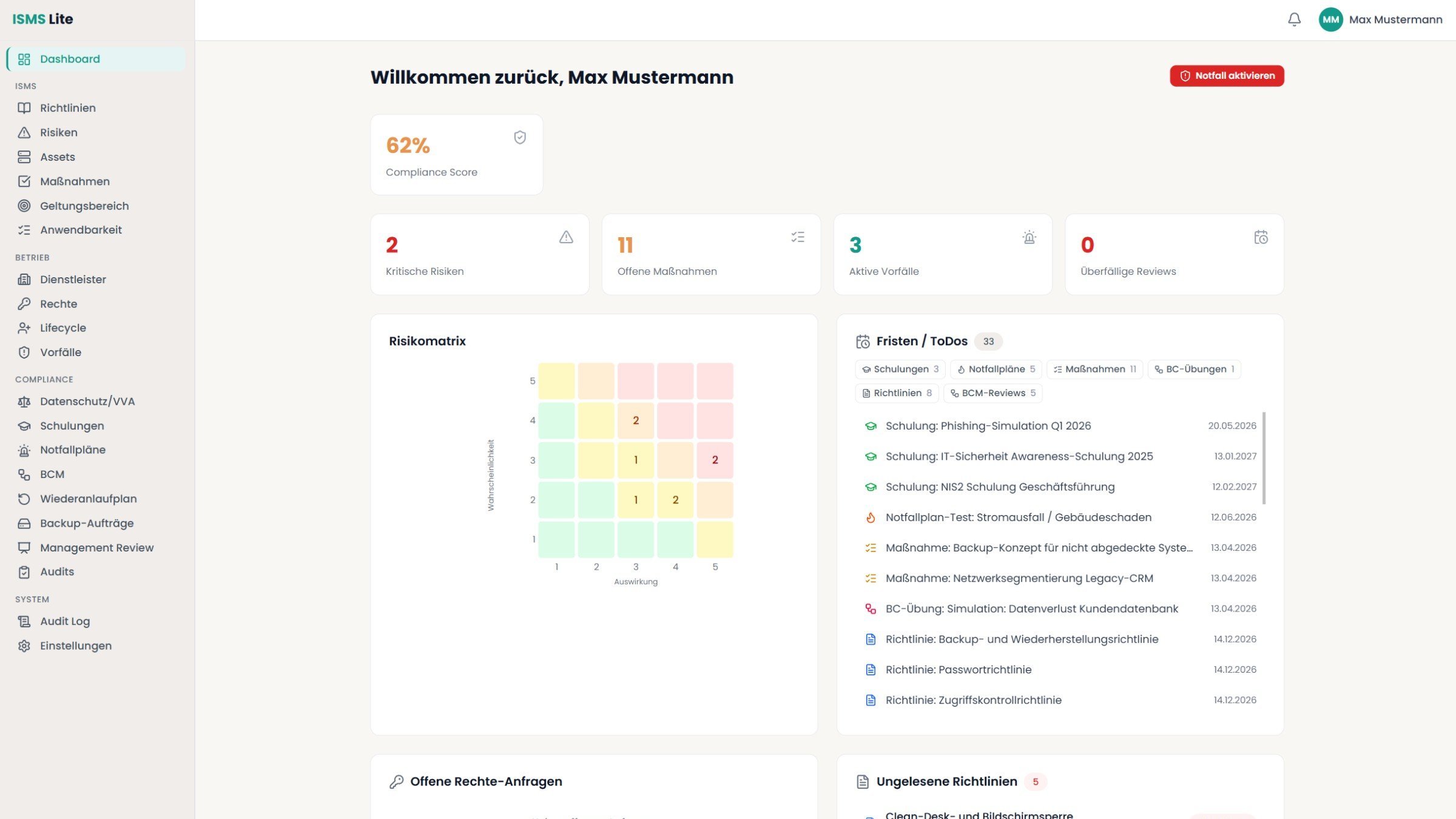
Task: Click the BCM icon in the sidebar
Action: point(24,474)
